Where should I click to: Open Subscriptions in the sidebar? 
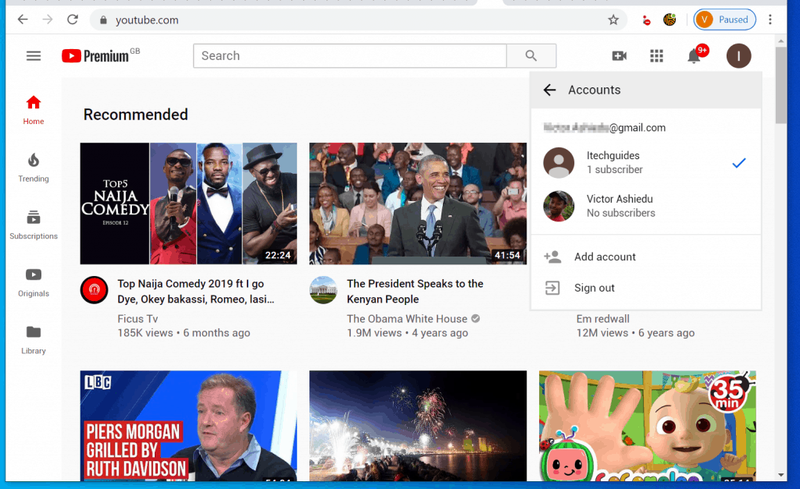[x=33, y=225]
